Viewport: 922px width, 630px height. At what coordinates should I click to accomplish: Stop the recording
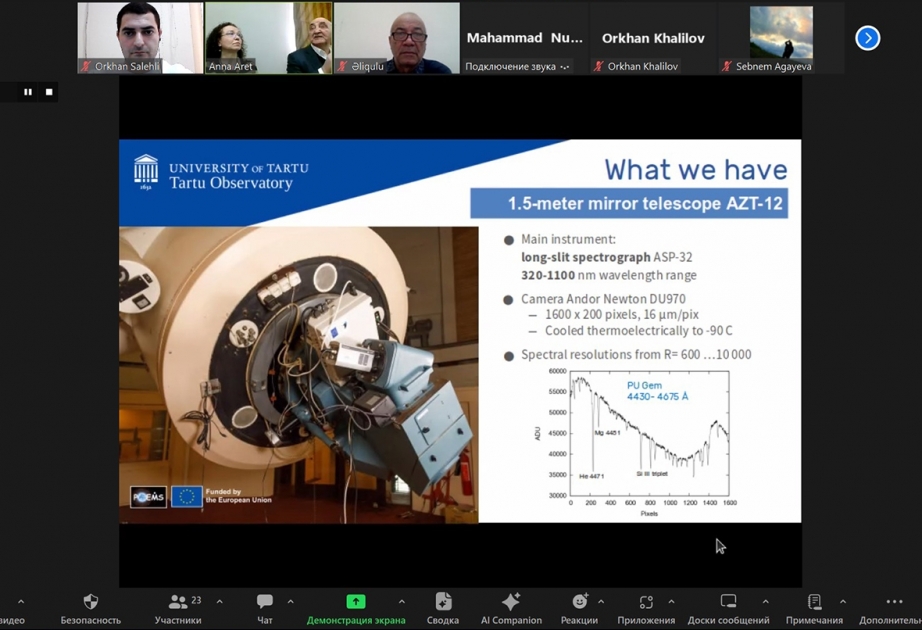[49, 92]
